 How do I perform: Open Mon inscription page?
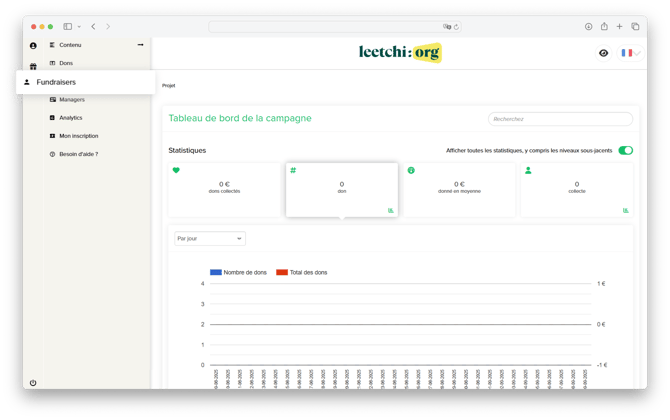tap(79, 136)
